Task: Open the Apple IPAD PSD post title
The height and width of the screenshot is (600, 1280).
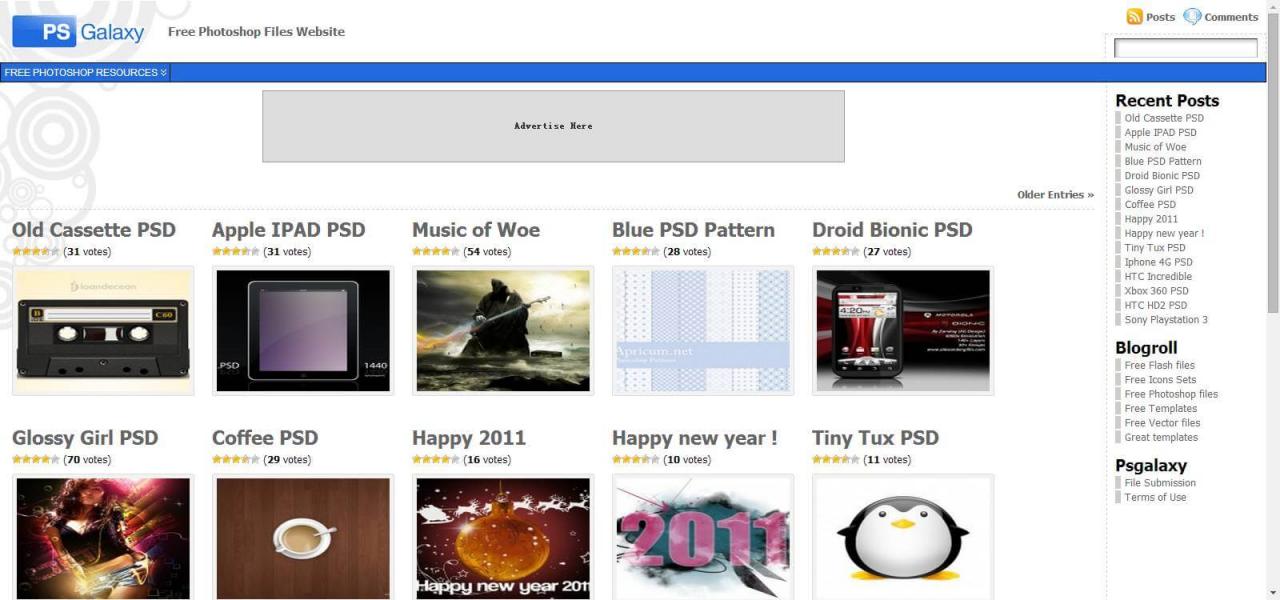Action: (288, 230)
